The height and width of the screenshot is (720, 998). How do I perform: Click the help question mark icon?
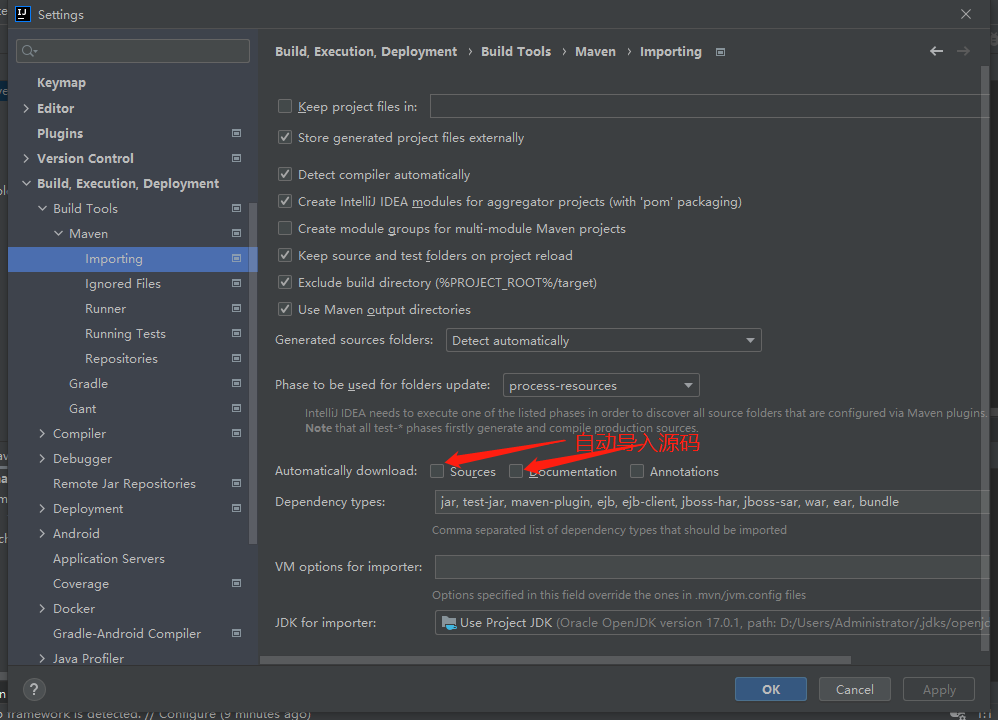[x=34, y=689]
